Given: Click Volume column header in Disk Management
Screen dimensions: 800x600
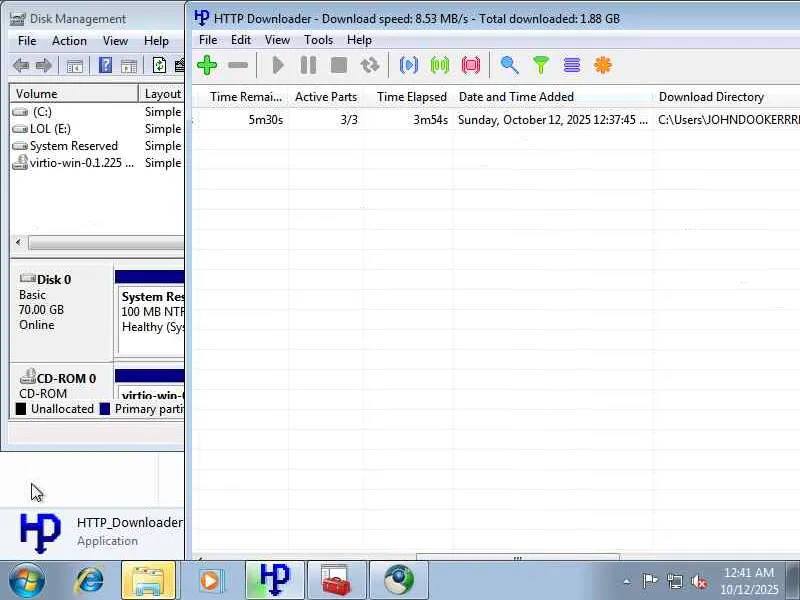Looking at the screenshot, I should point(74,93).
